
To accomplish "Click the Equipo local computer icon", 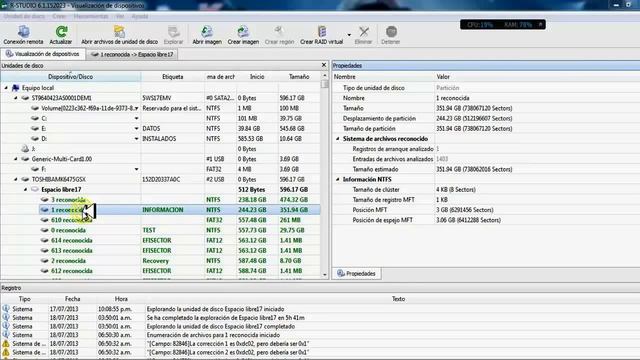I will [x=16, y=88].
